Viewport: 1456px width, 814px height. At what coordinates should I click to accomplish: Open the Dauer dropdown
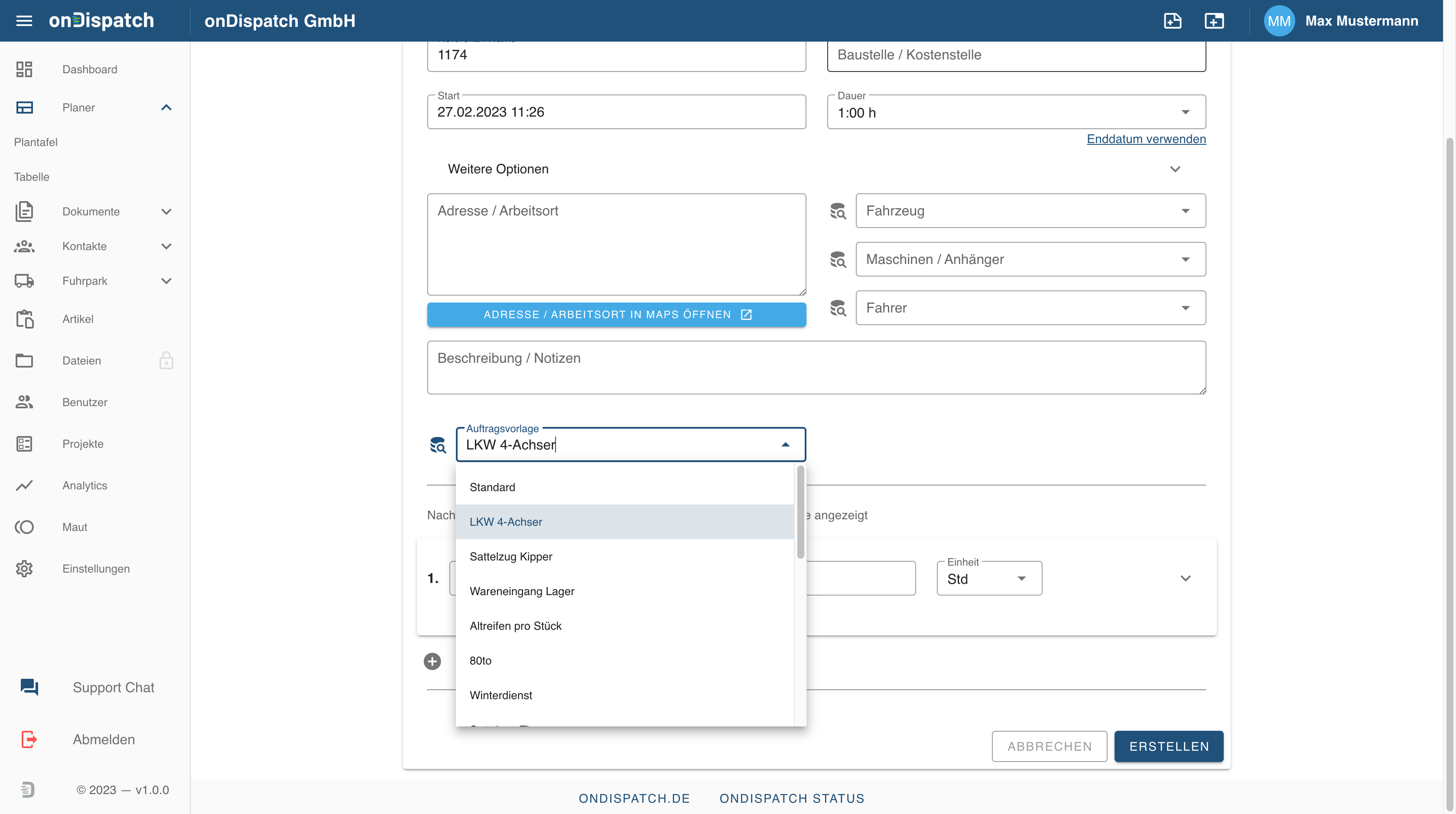click(x=1185, y=113)
